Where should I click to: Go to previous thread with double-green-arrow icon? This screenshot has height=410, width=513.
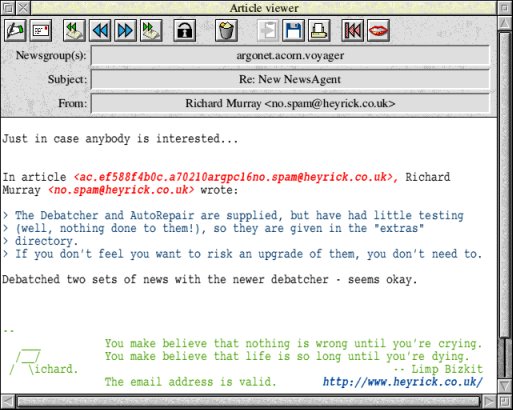pyautogui.click(x=74, y=30)
